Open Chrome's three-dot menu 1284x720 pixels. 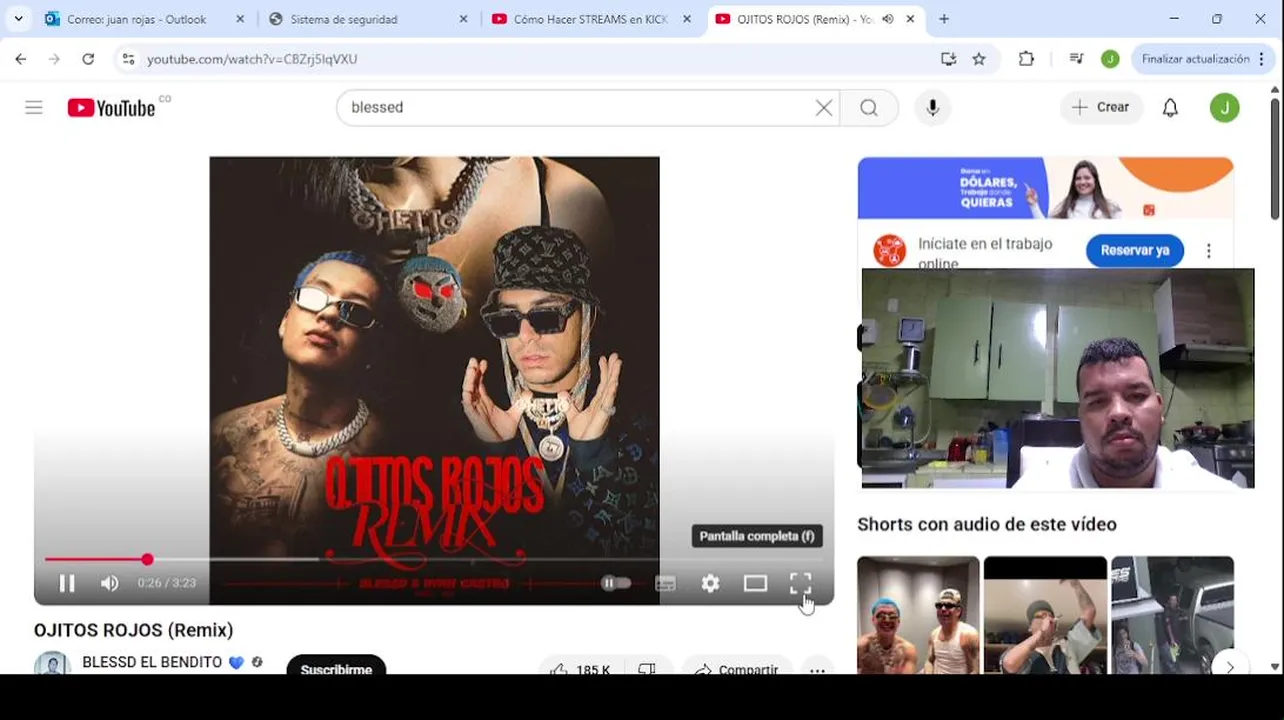click(x=1264, y=59)
